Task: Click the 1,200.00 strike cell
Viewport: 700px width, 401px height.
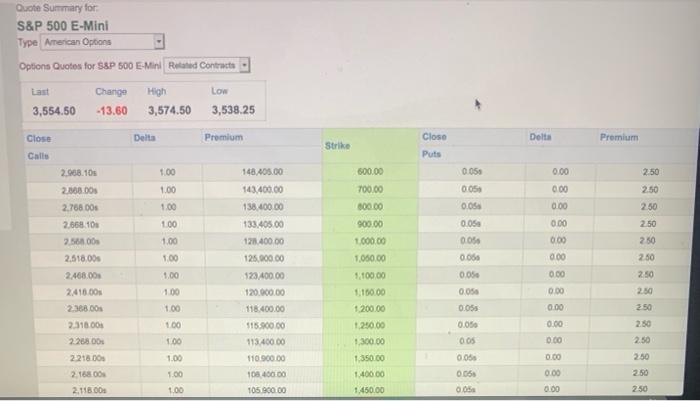Action: coord(370,309)
